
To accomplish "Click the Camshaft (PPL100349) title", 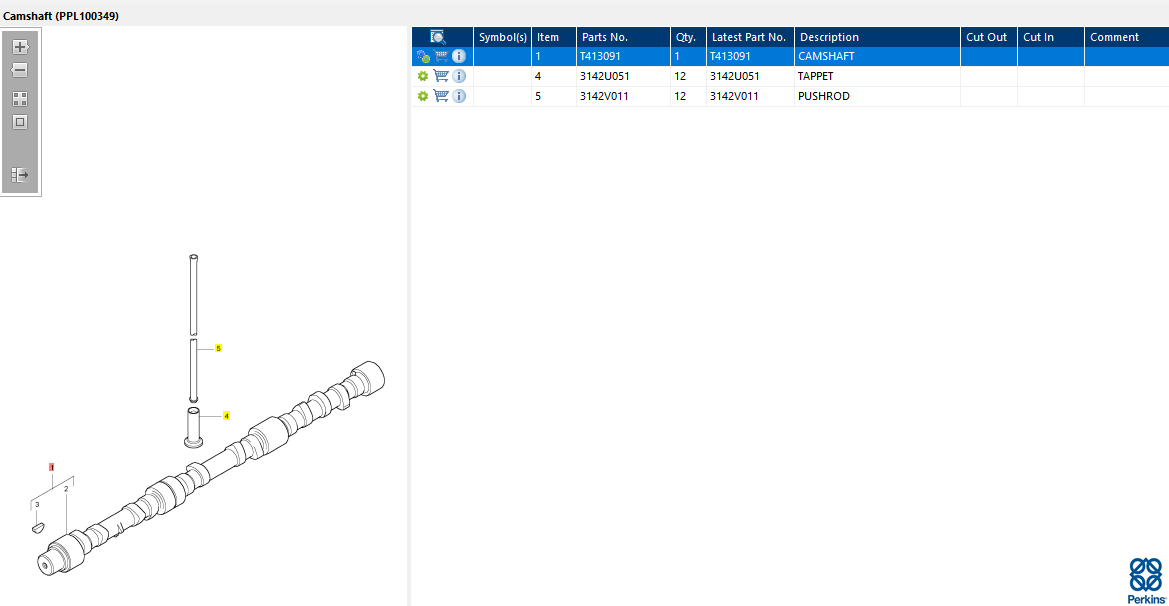I will click(61, 16).
